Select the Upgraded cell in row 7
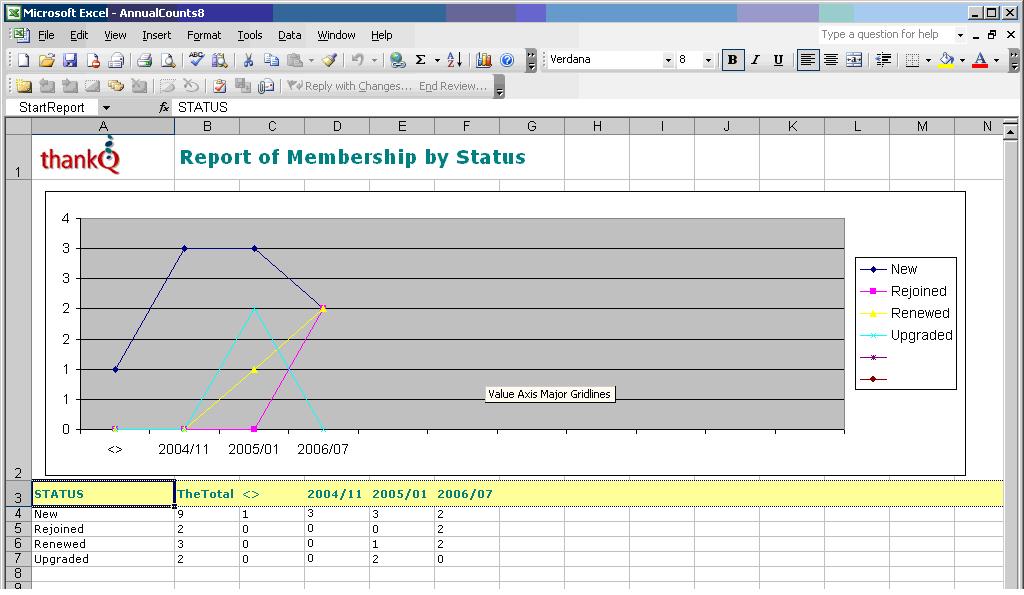This screenshot has width=1024, height=595. [103, 558]
